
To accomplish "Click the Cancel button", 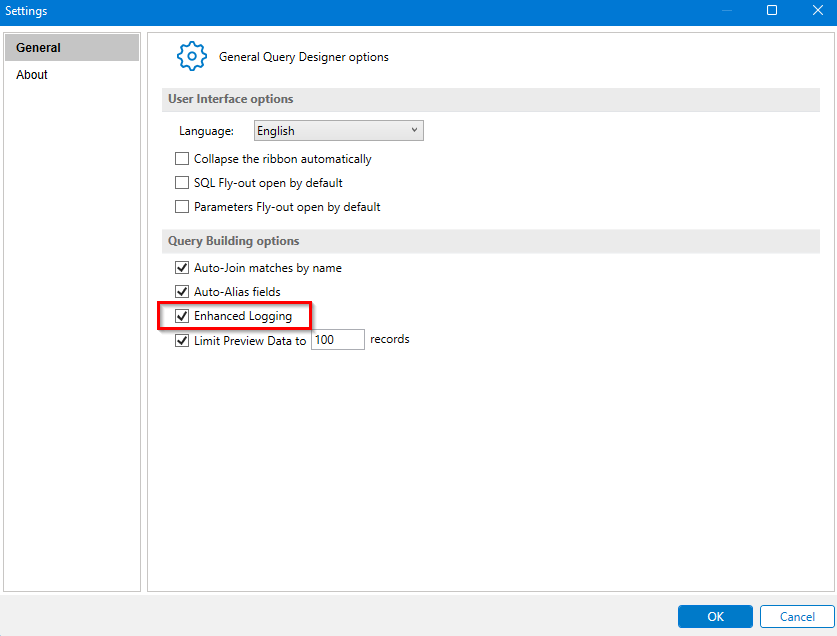I will (x=797, y=617).
